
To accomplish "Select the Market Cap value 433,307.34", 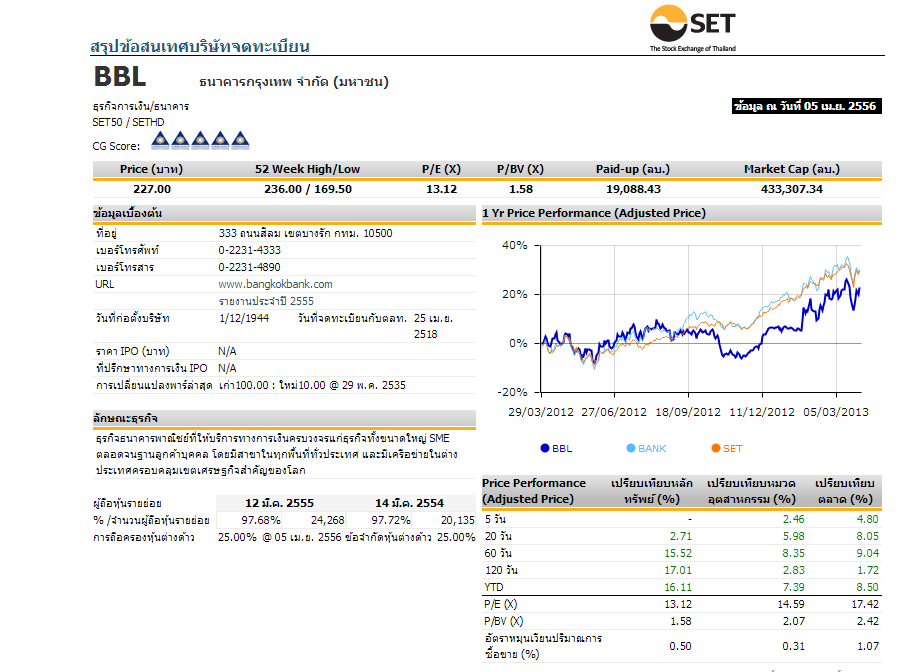I will tap(791, 189).
